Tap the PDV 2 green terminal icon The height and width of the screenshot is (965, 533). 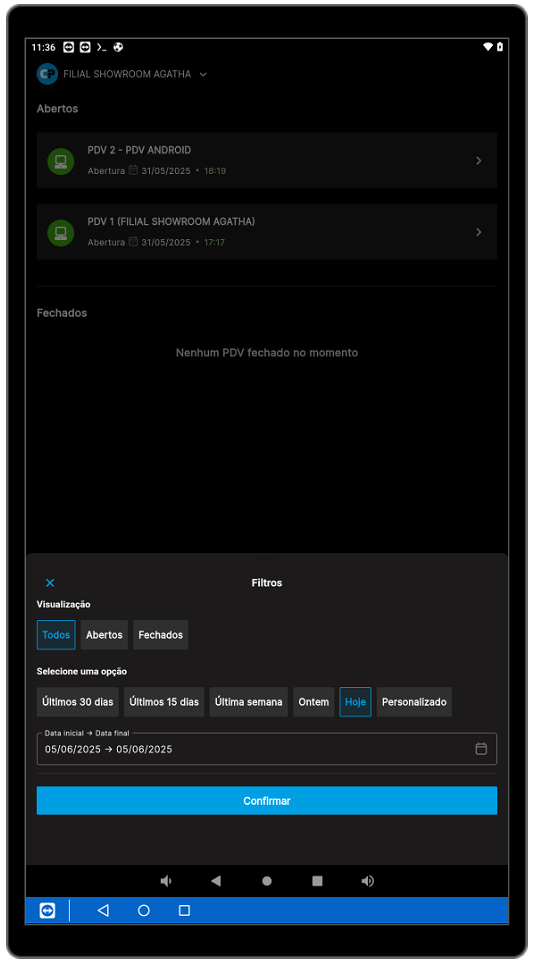click(x=60, y=161)
